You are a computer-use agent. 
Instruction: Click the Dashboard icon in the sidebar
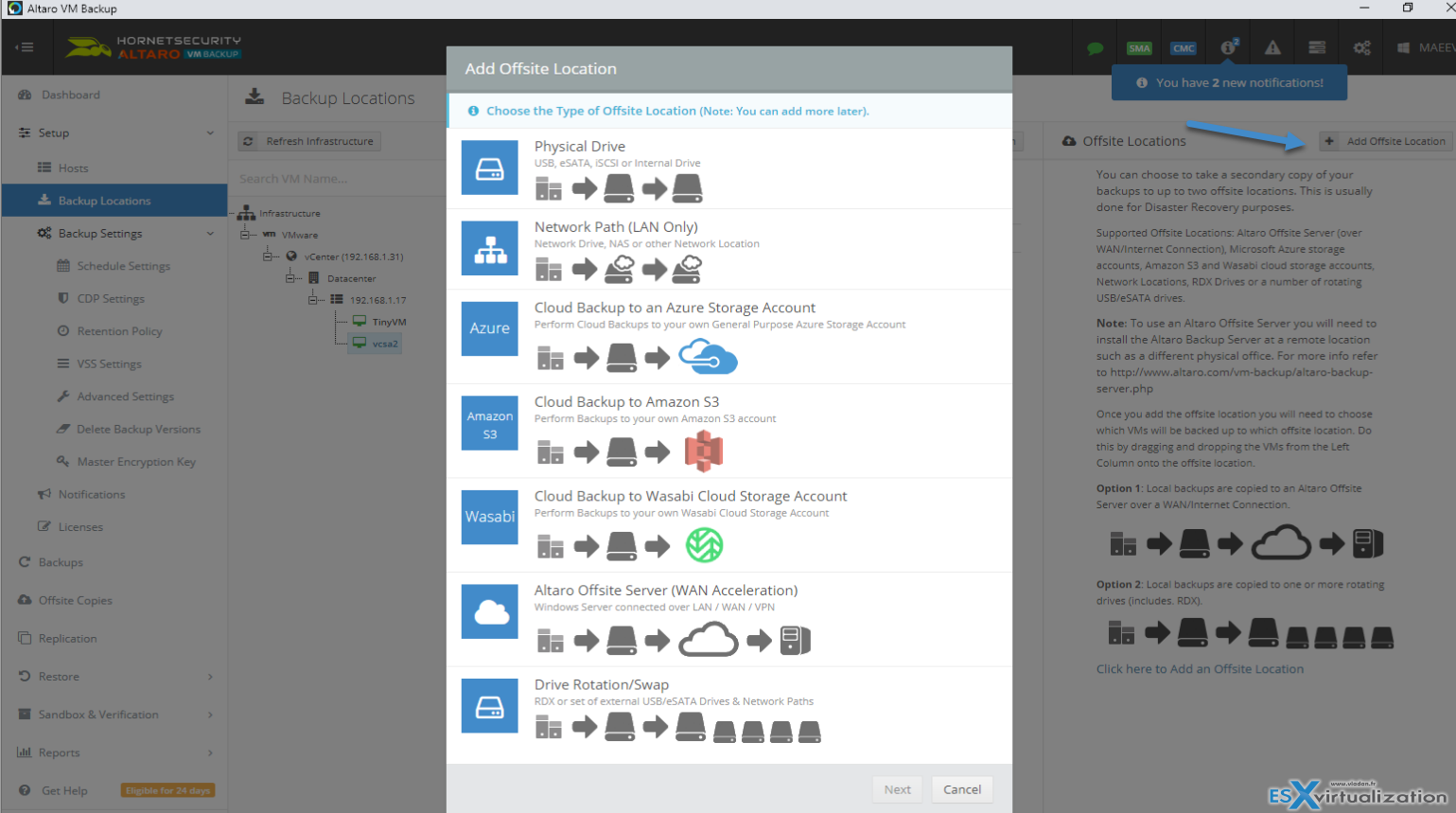[x=25, y=95]
